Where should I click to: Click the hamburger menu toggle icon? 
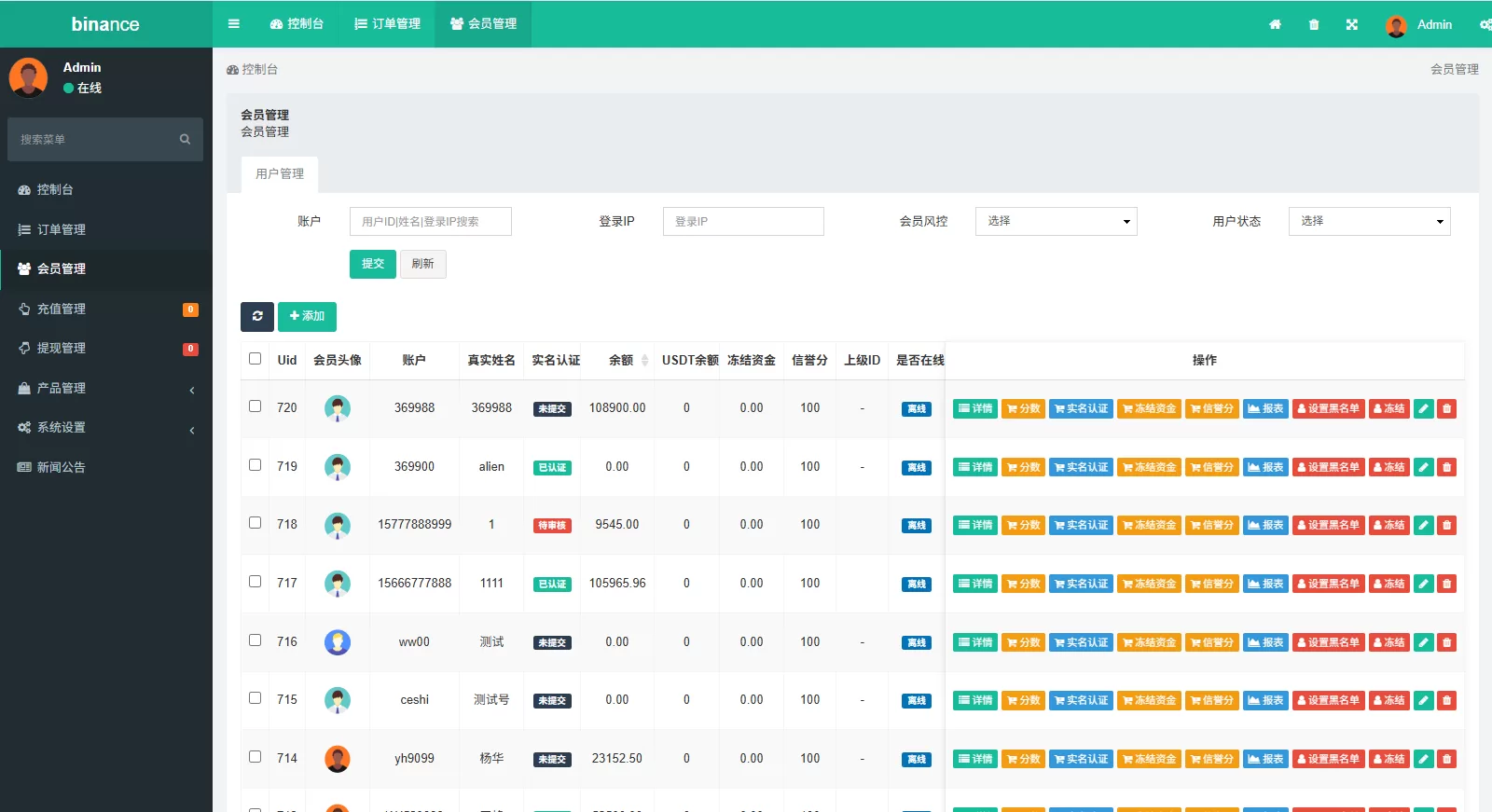(234, 24)
